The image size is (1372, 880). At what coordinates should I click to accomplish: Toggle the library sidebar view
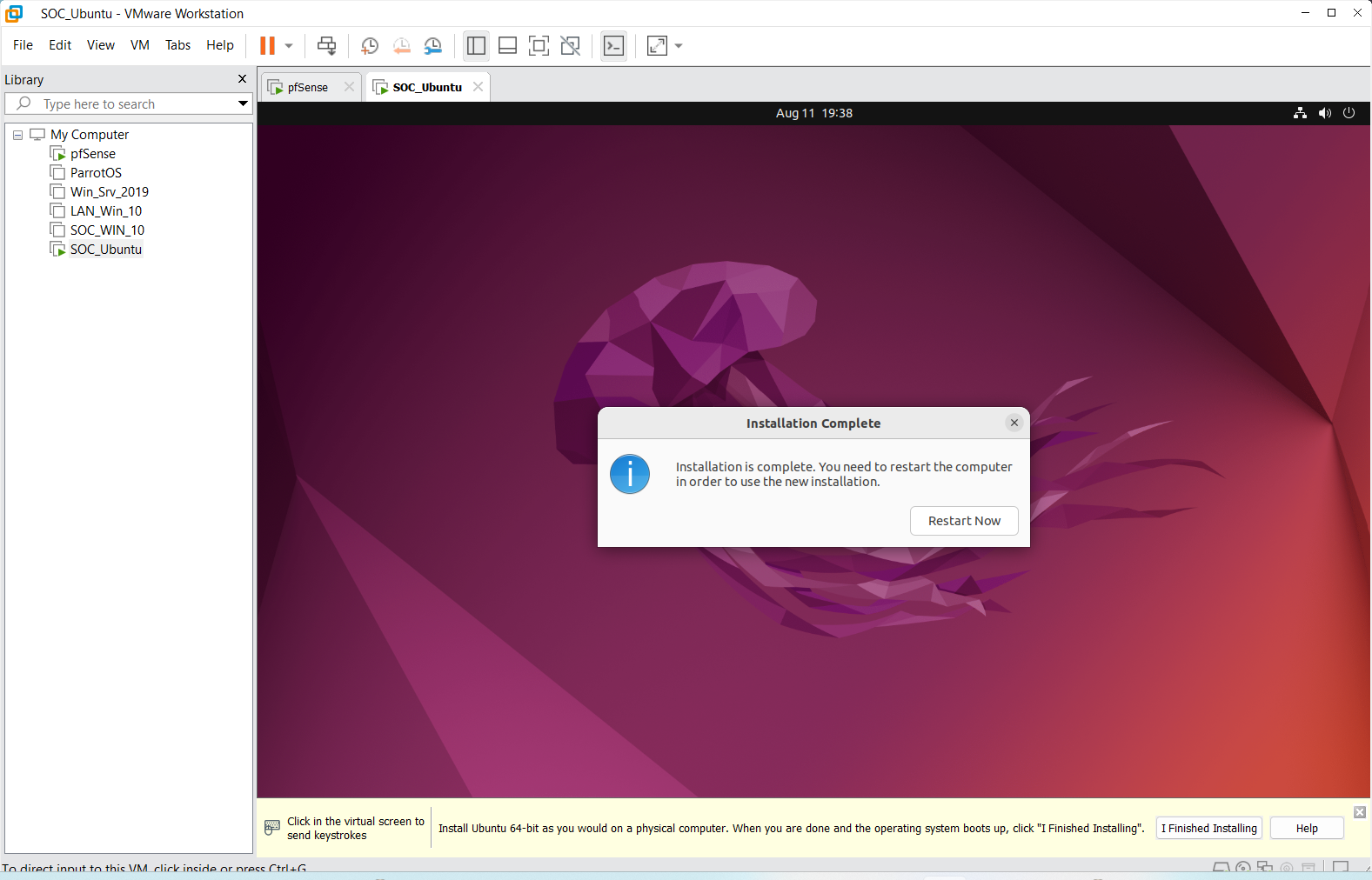coord(476,45)
